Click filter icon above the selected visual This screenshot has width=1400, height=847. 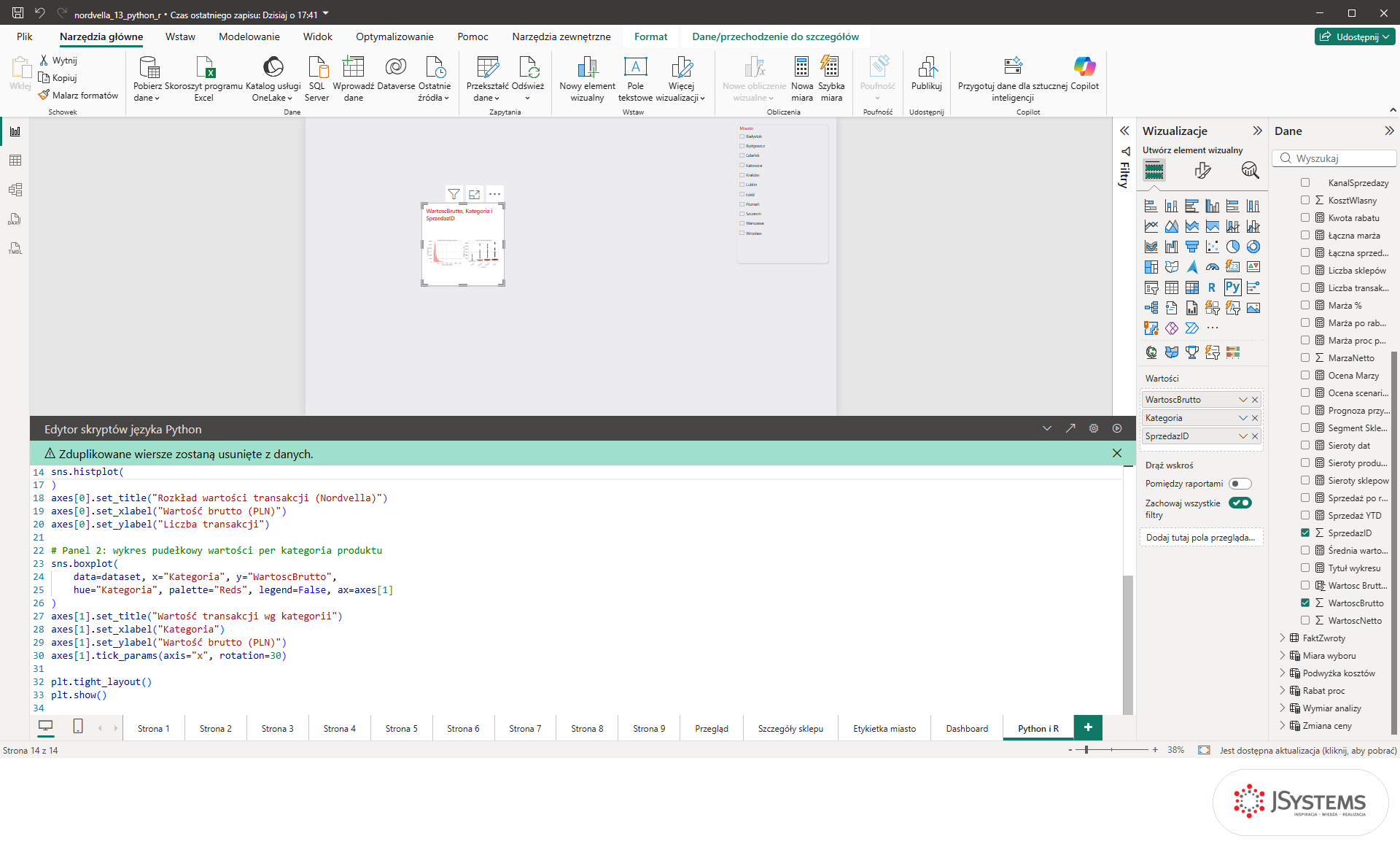(454, 194)
